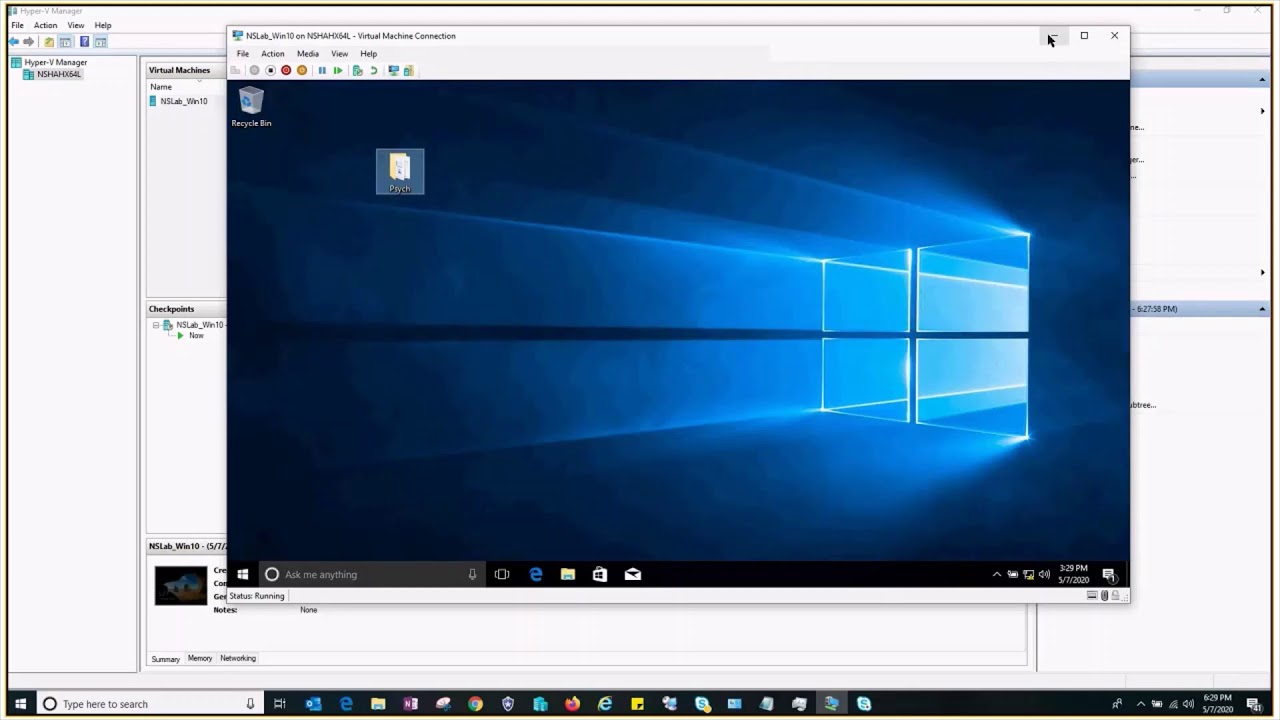Launch Edge from the guest taskbar
This screenshot has height=720, width=1280.
click(x=536, y=574)
